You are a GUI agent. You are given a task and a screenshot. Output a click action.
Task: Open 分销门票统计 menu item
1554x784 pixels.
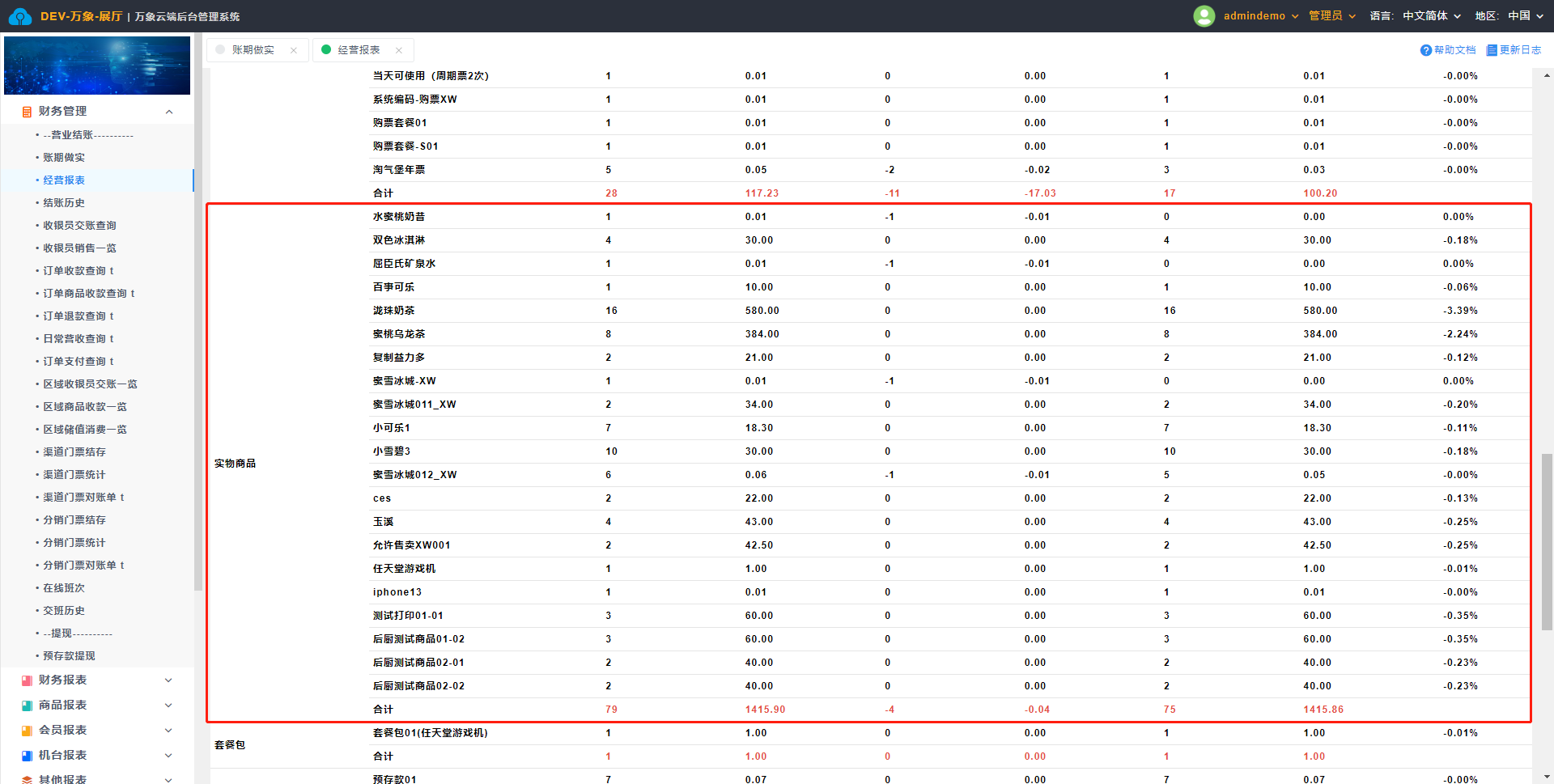click(x=74, y=543)
